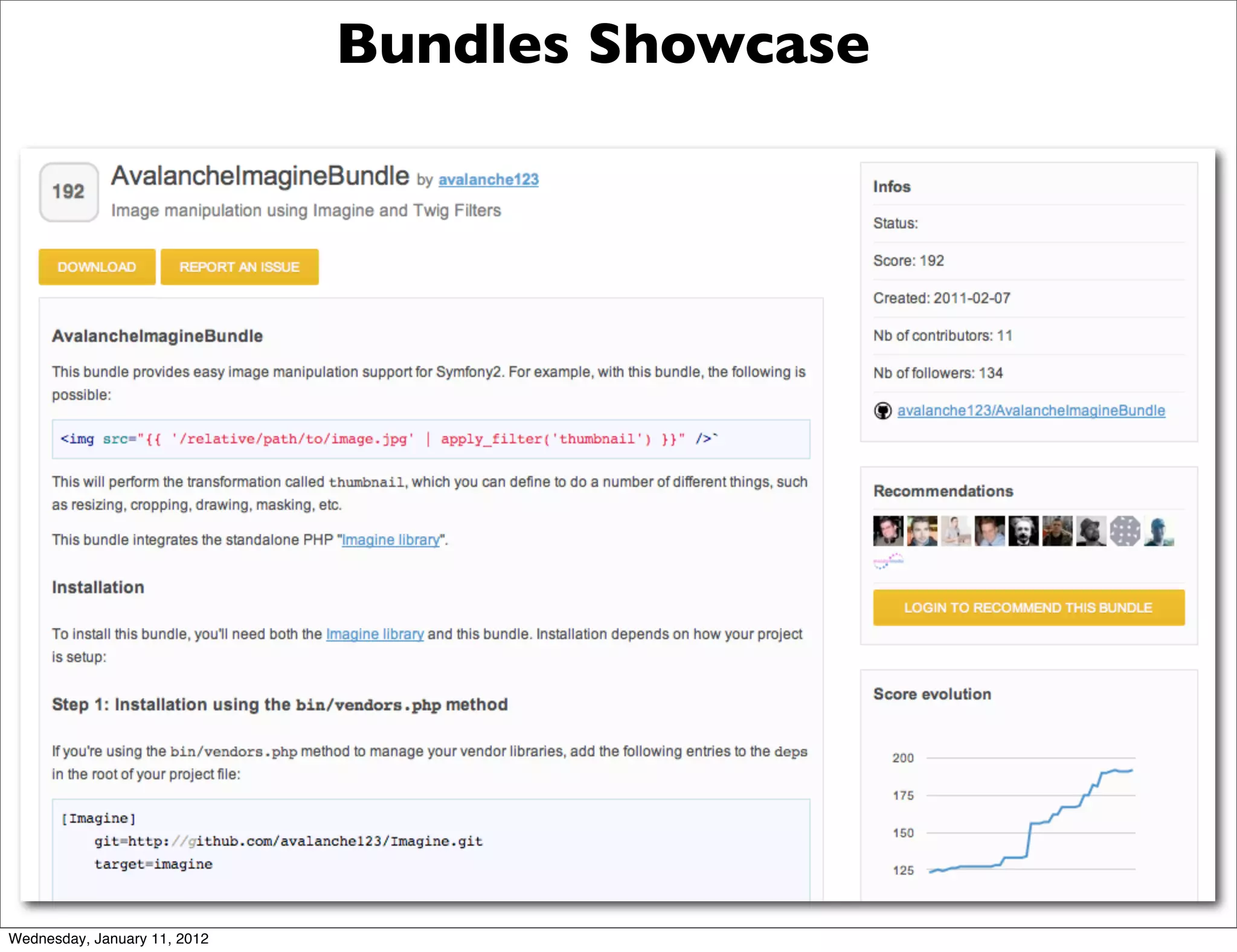
Task: Open recommender avatar with orange background and scarf
Action: (x=922, y=531)
